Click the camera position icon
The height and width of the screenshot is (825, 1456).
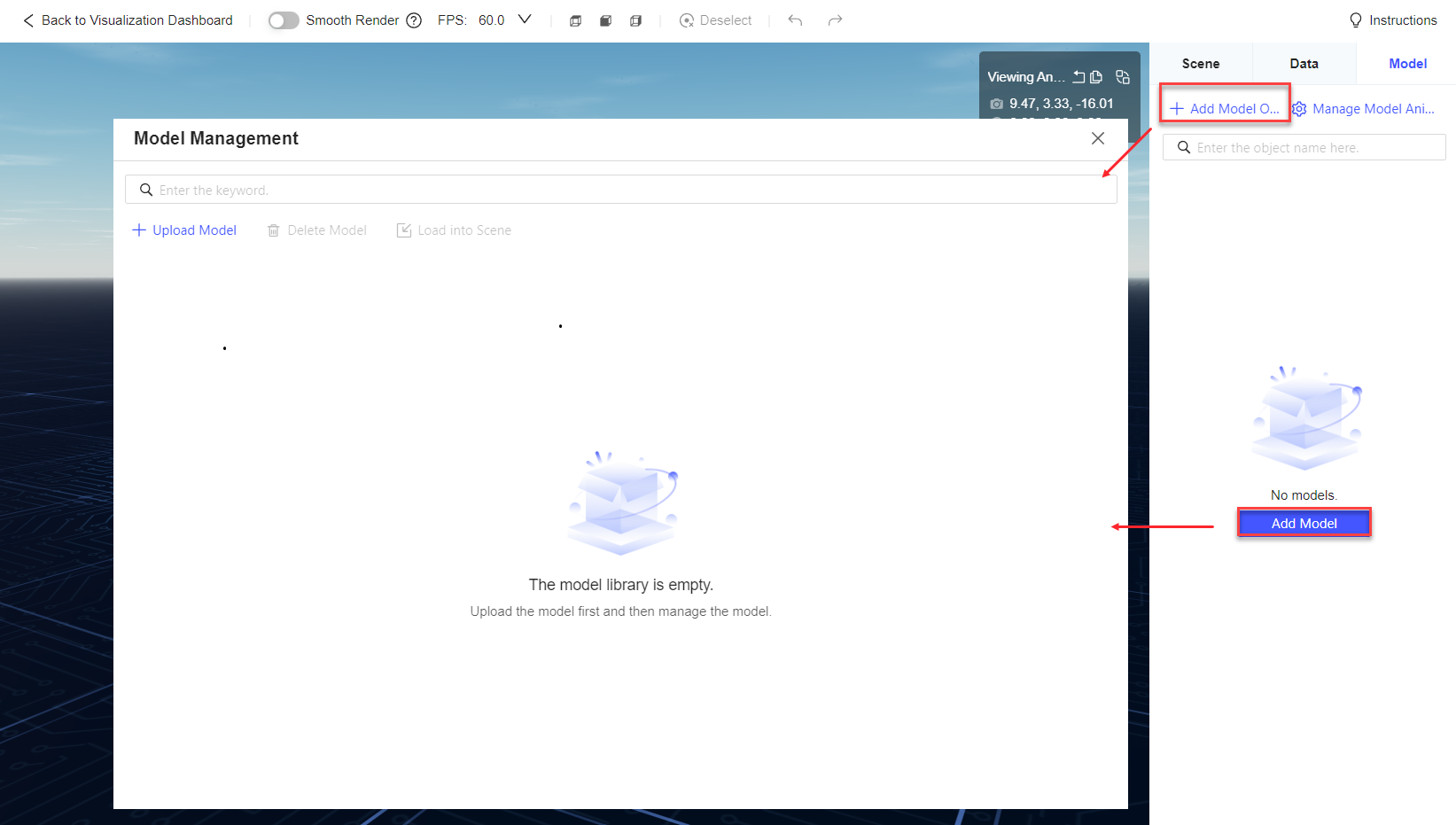[x=997, y=104]
